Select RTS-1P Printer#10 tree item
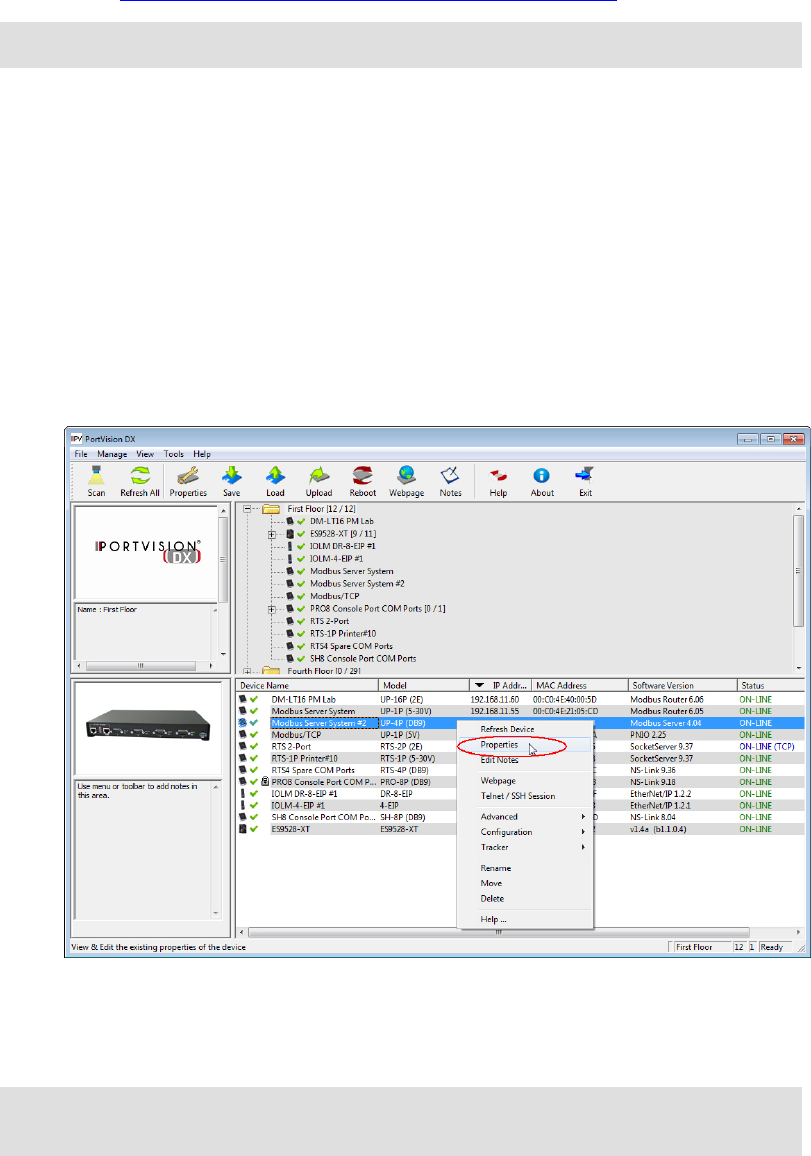The width and height of the screenshot is (811, 1156). point(343,634)
